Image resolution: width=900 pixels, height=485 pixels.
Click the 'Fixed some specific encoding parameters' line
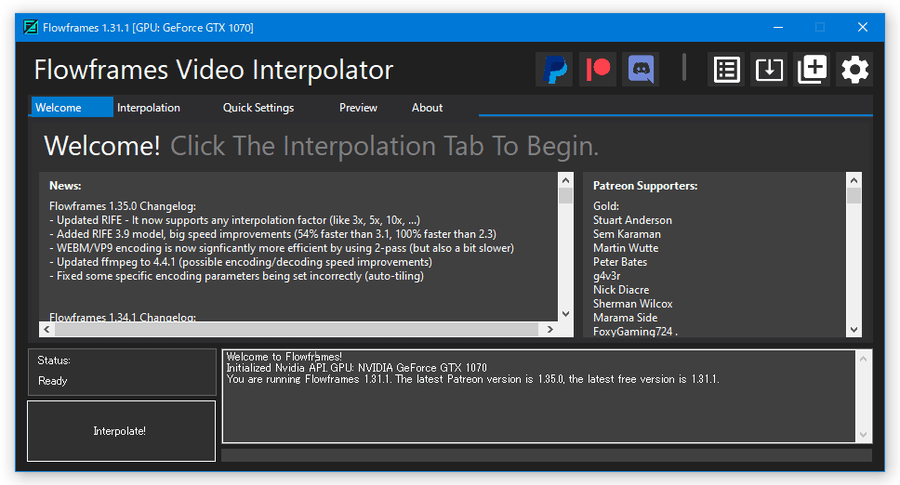tap(236, 276)
